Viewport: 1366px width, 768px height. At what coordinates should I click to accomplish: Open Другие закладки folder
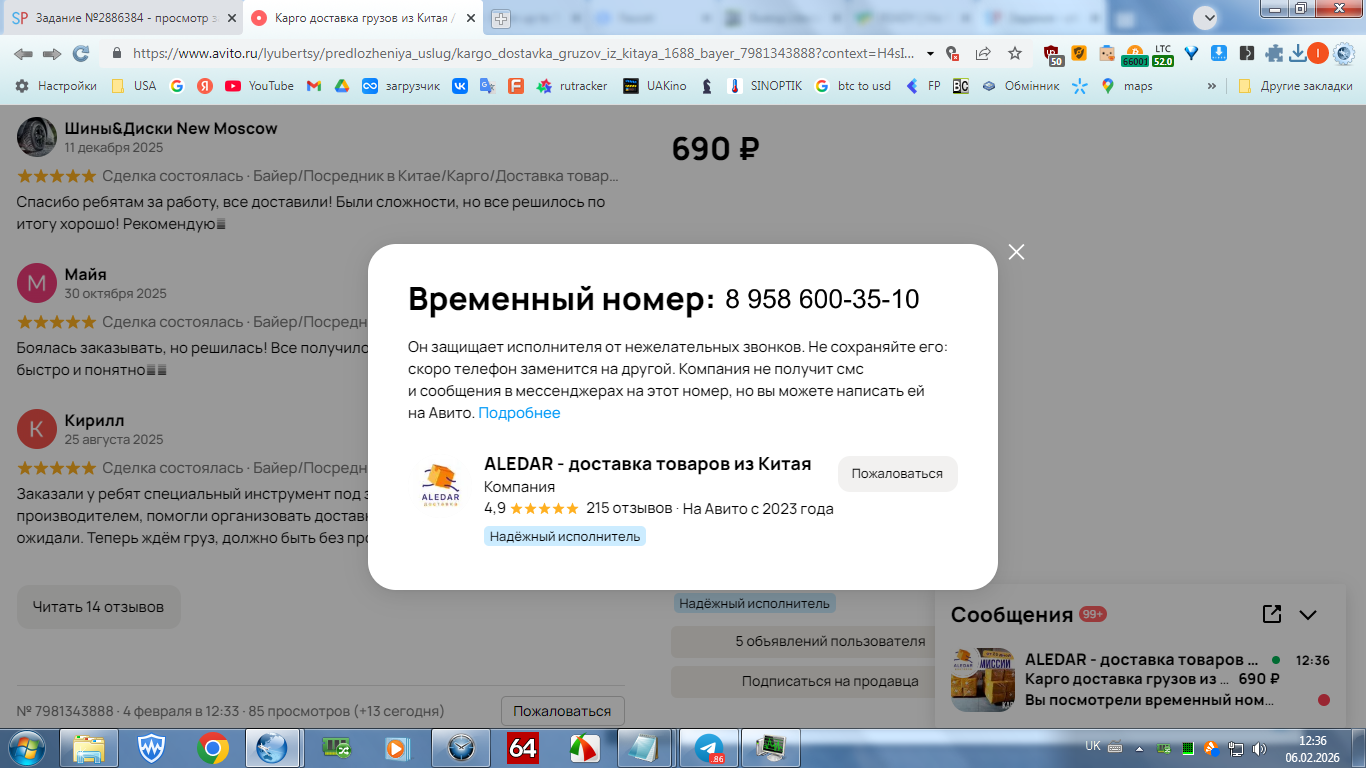[x=1295, y=86]
